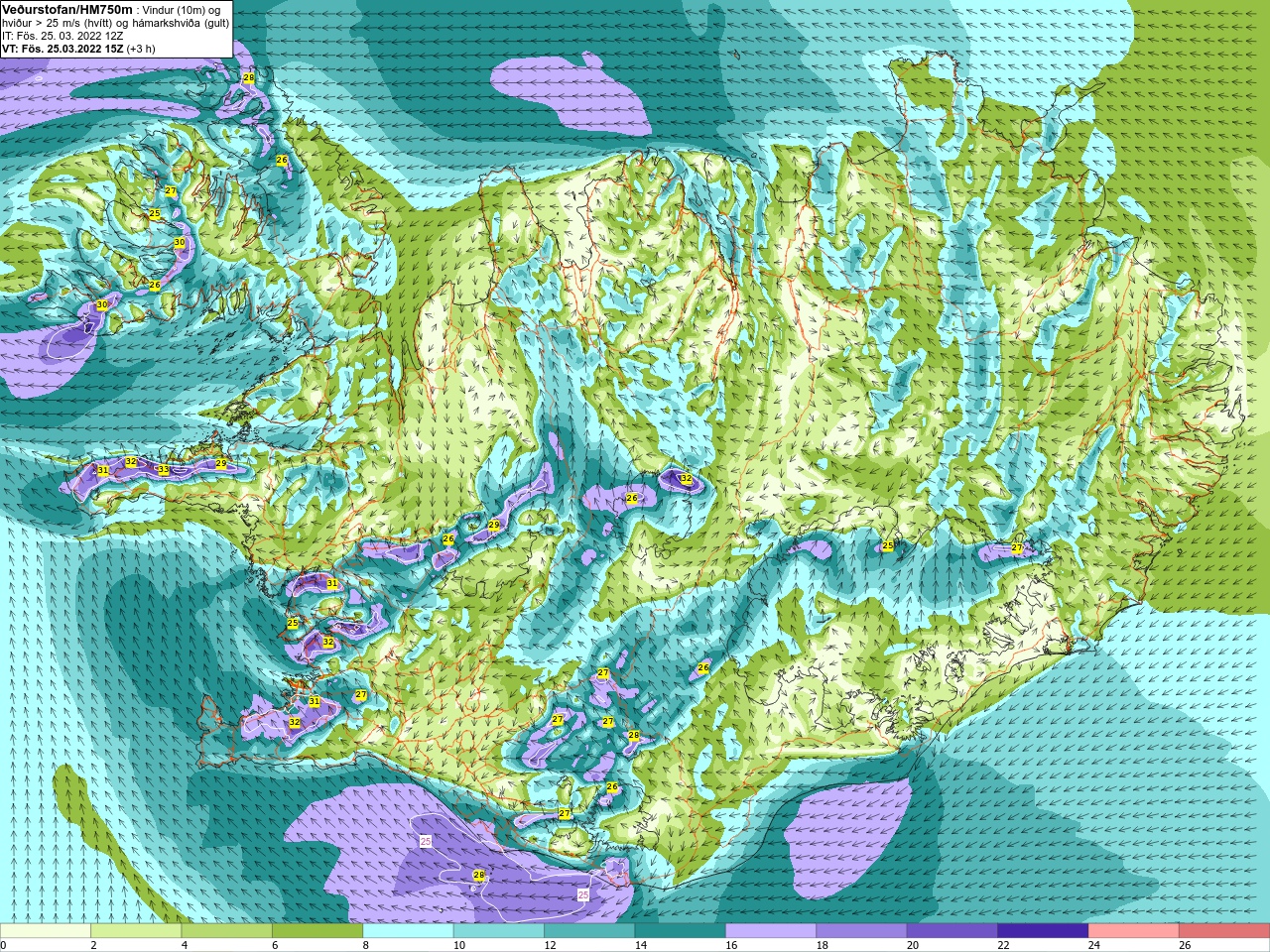Choose the 18–20 m/s purple legend swatch

861,931
